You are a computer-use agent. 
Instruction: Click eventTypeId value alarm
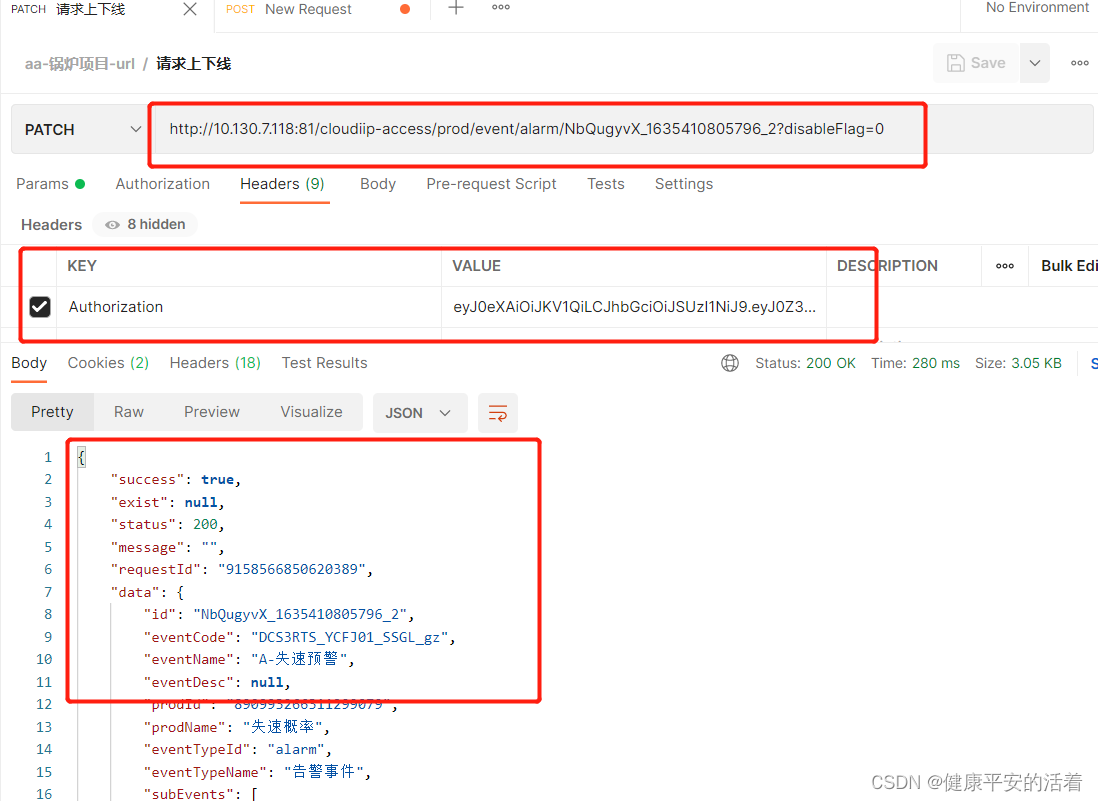296,750
